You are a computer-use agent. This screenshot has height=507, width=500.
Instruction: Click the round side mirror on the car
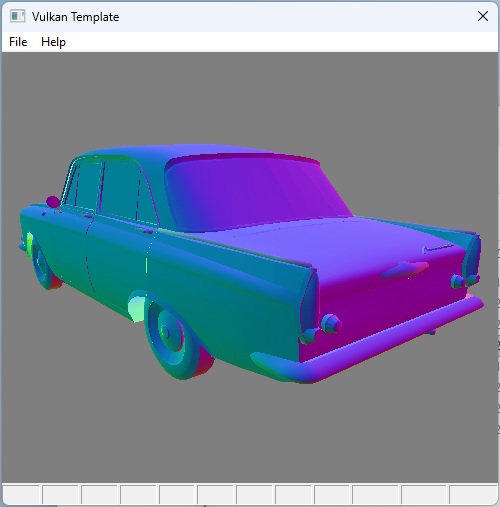53,202
